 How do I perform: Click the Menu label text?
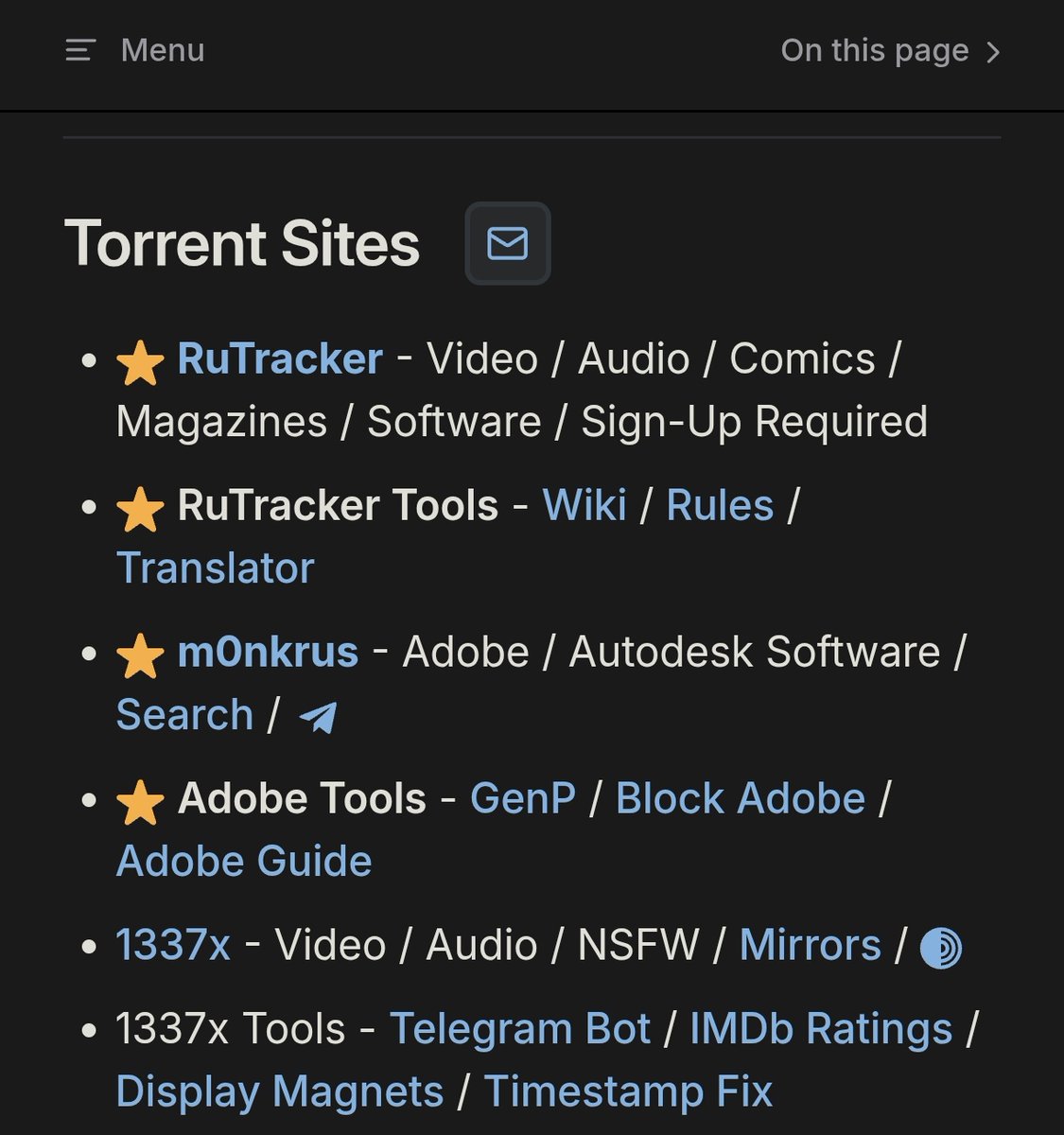coord(163,50)
